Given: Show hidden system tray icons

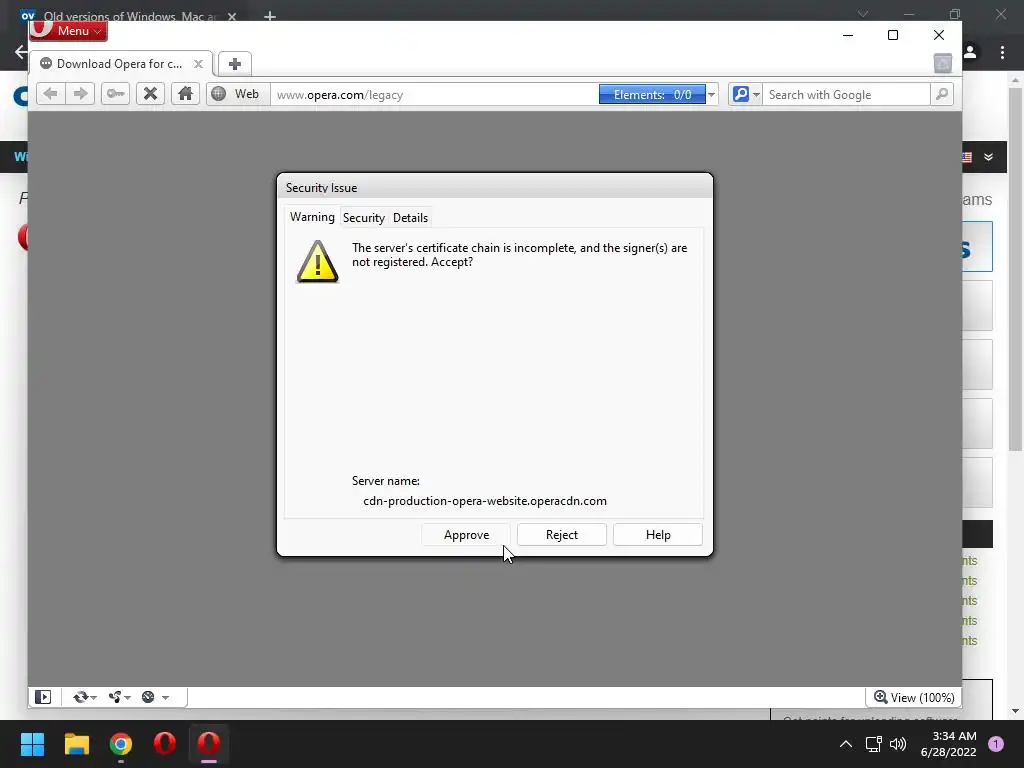Looking at the screenshot, I should point(846,744).
